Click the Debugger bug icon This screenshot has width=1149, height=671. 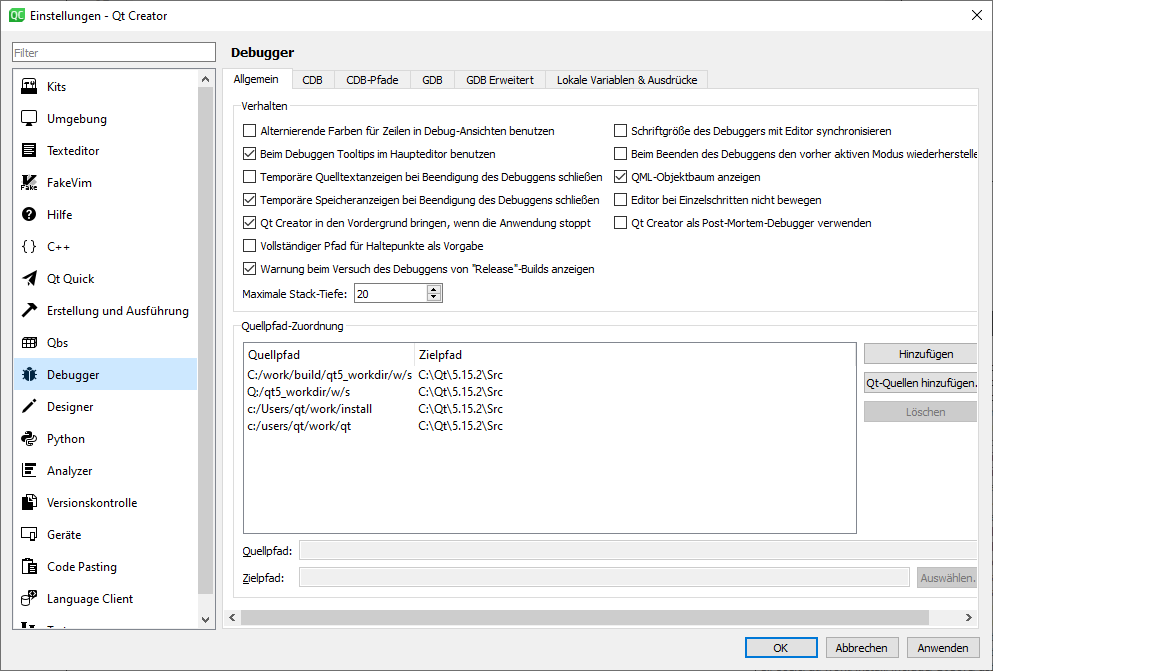29,374
